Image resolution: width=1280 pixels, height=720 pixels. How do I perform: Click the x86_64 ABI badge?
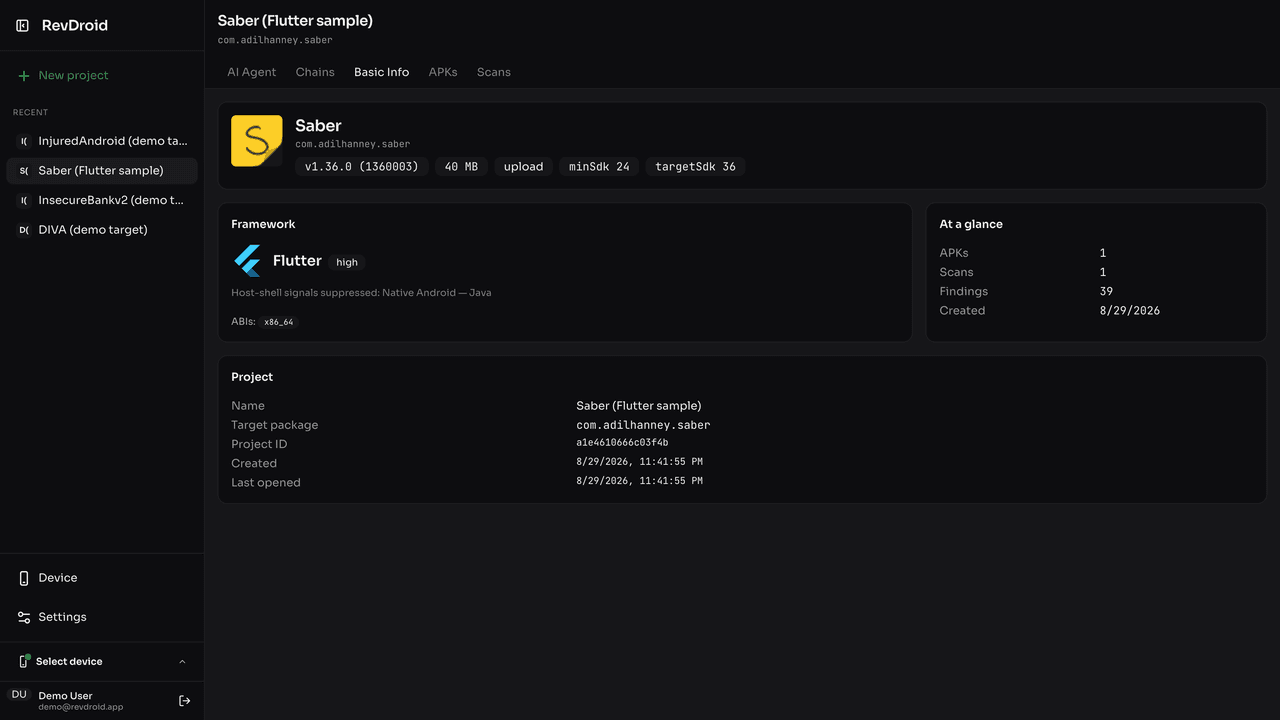click(x=279, y=322)
